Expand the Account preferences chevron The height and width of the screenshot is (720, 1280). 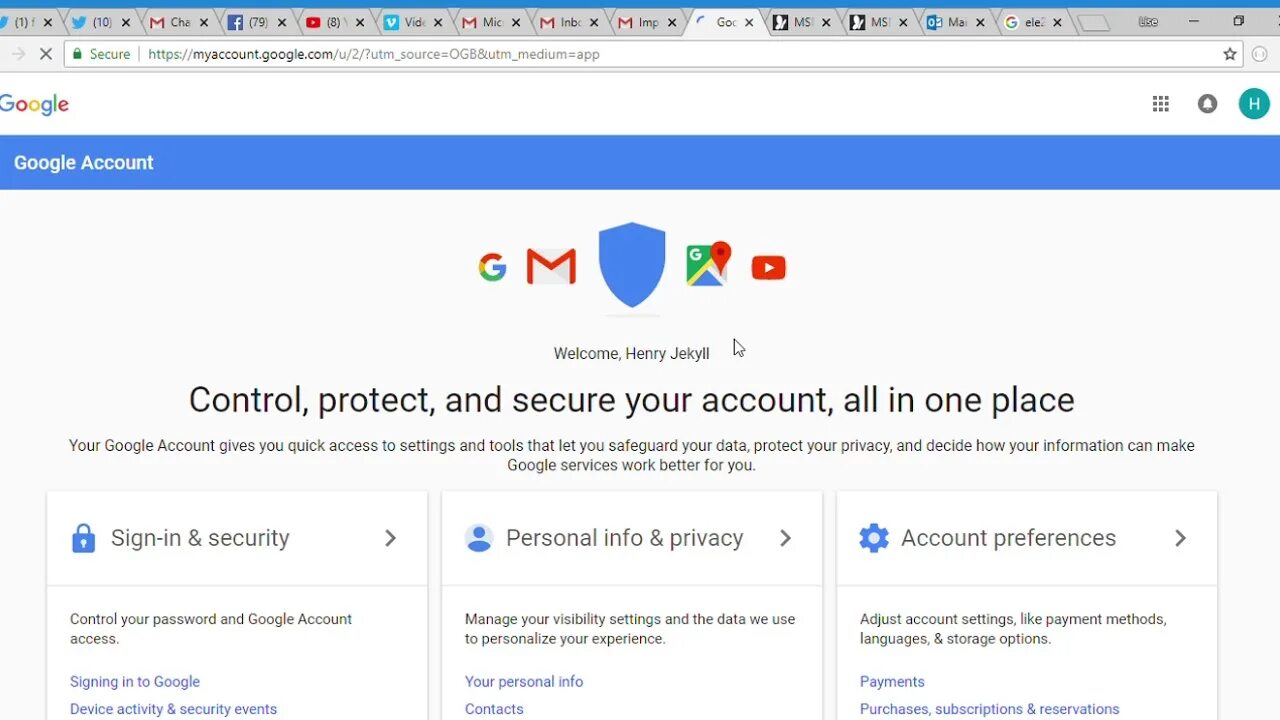click(x=1180, y=538)
